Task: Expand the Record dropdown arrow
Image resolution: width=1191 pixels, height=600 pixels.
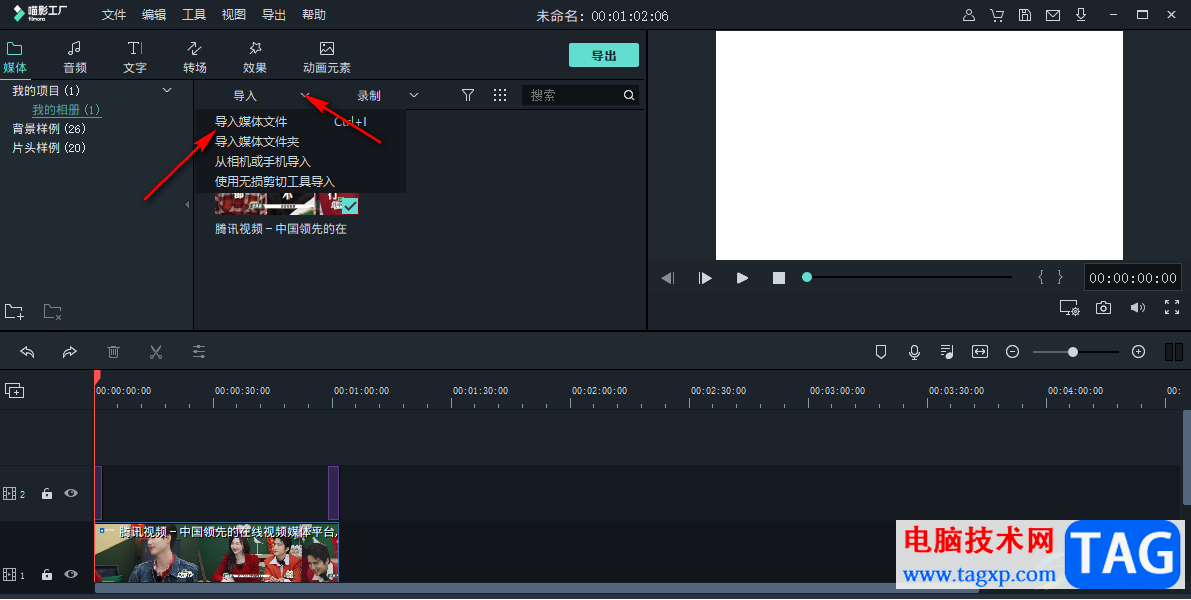Action: tap(414, 95)
